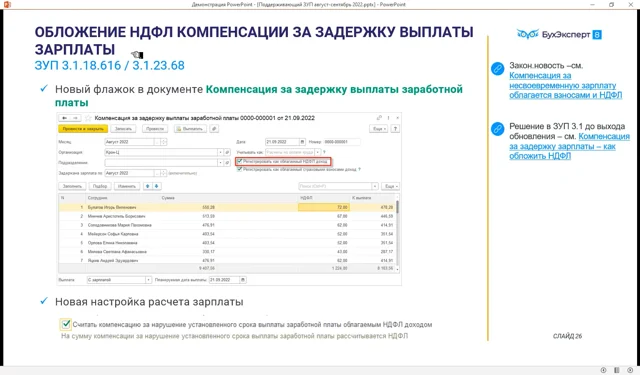Viewport: 640px width, 375px height.
Task: Select the Сумма cell 513,59
Action: pyautogui.click(x=208, y=216)
